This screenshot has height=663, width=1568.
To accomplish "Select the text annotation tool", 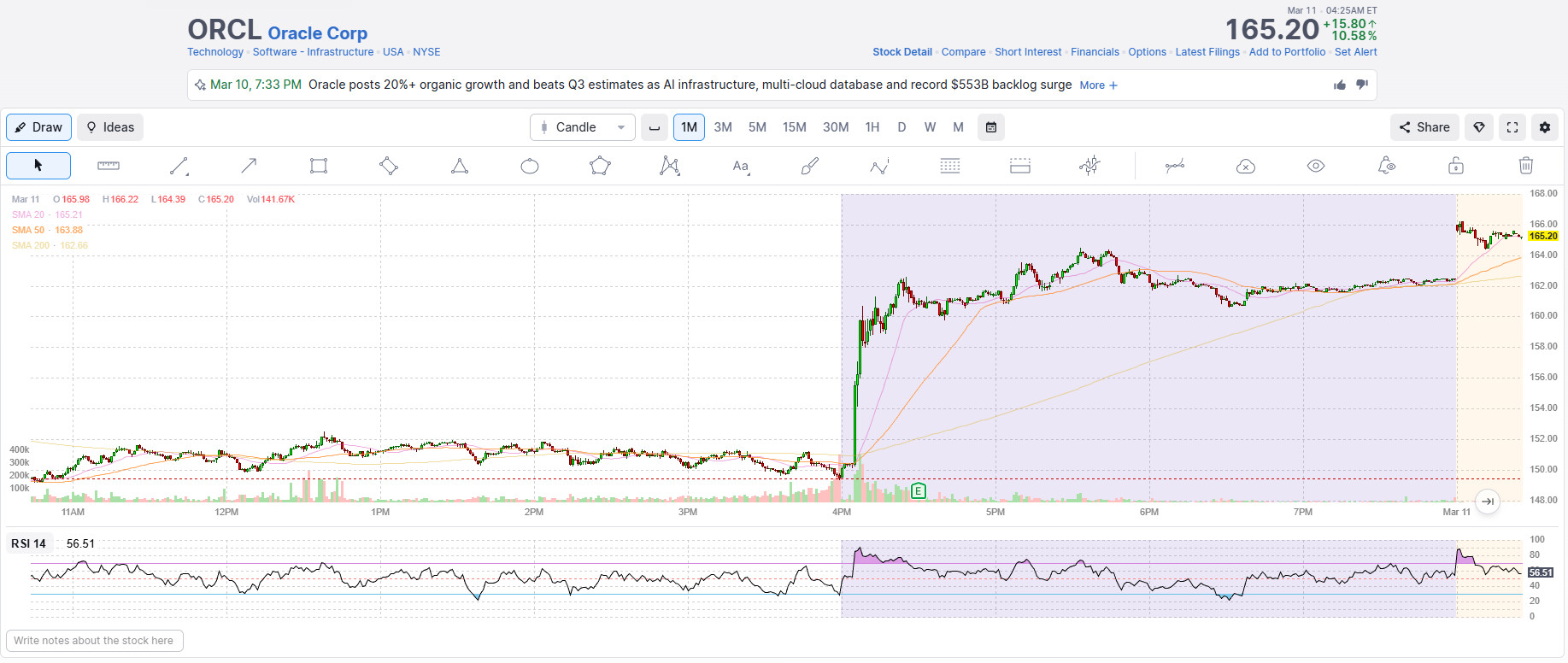I will tap(741, 166).
